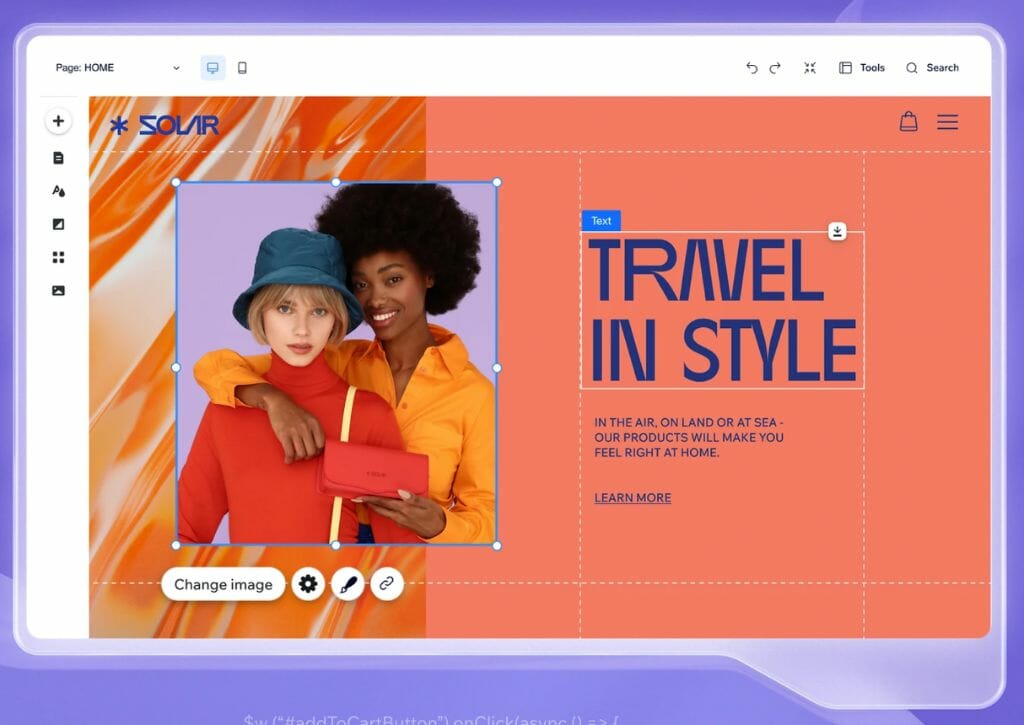Open the Site Design theme icon
1024x725 pixels.
(x=58, y=191)
